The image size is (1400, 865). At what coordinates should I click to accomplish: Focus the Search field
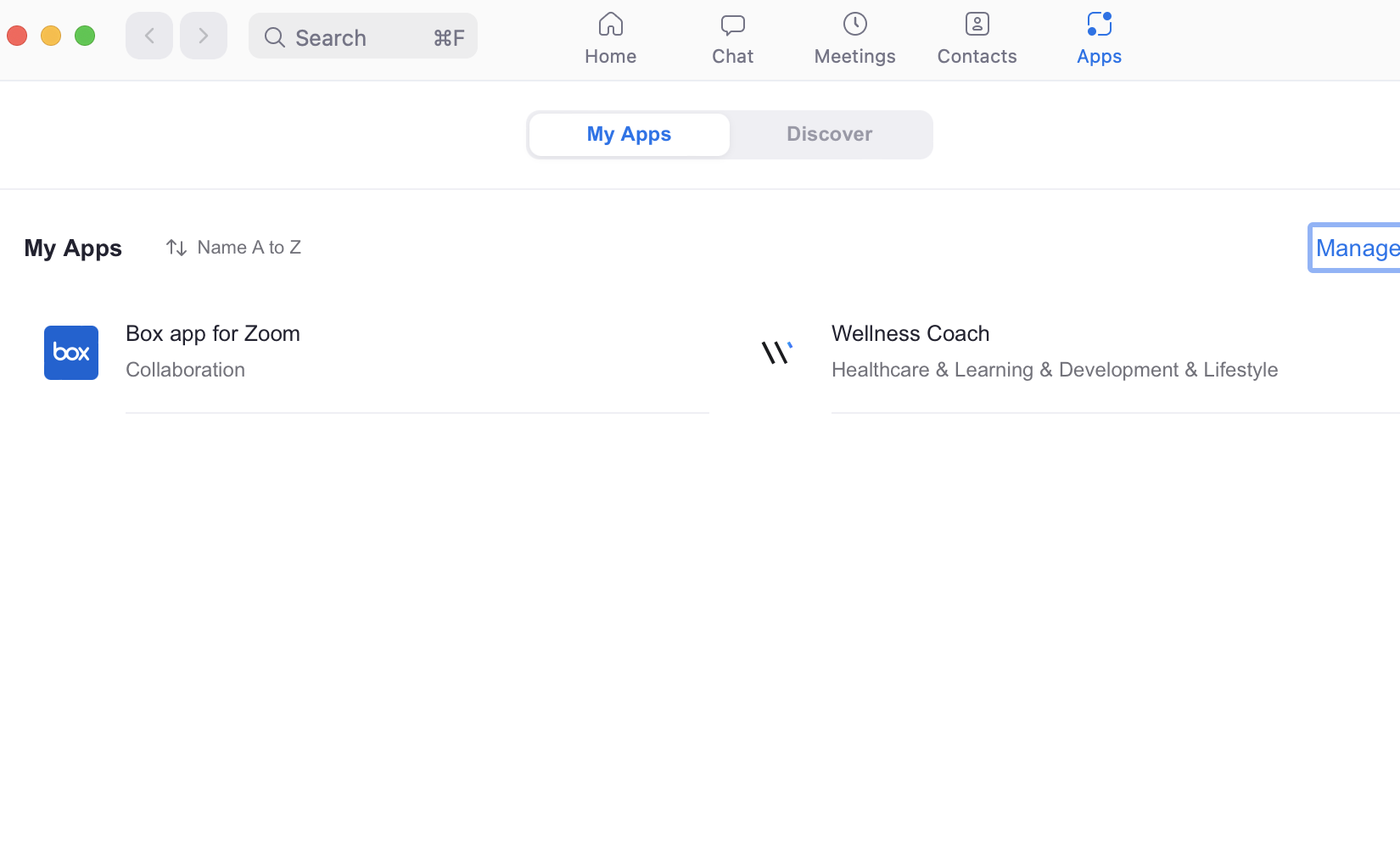click(363, 36)
